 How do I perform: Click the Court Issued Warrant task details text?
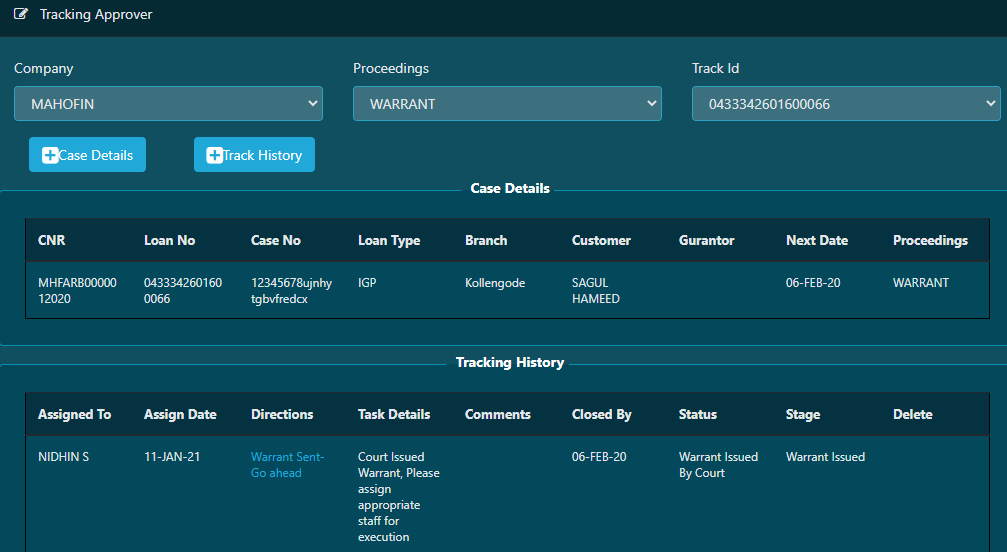coord(399,497)
